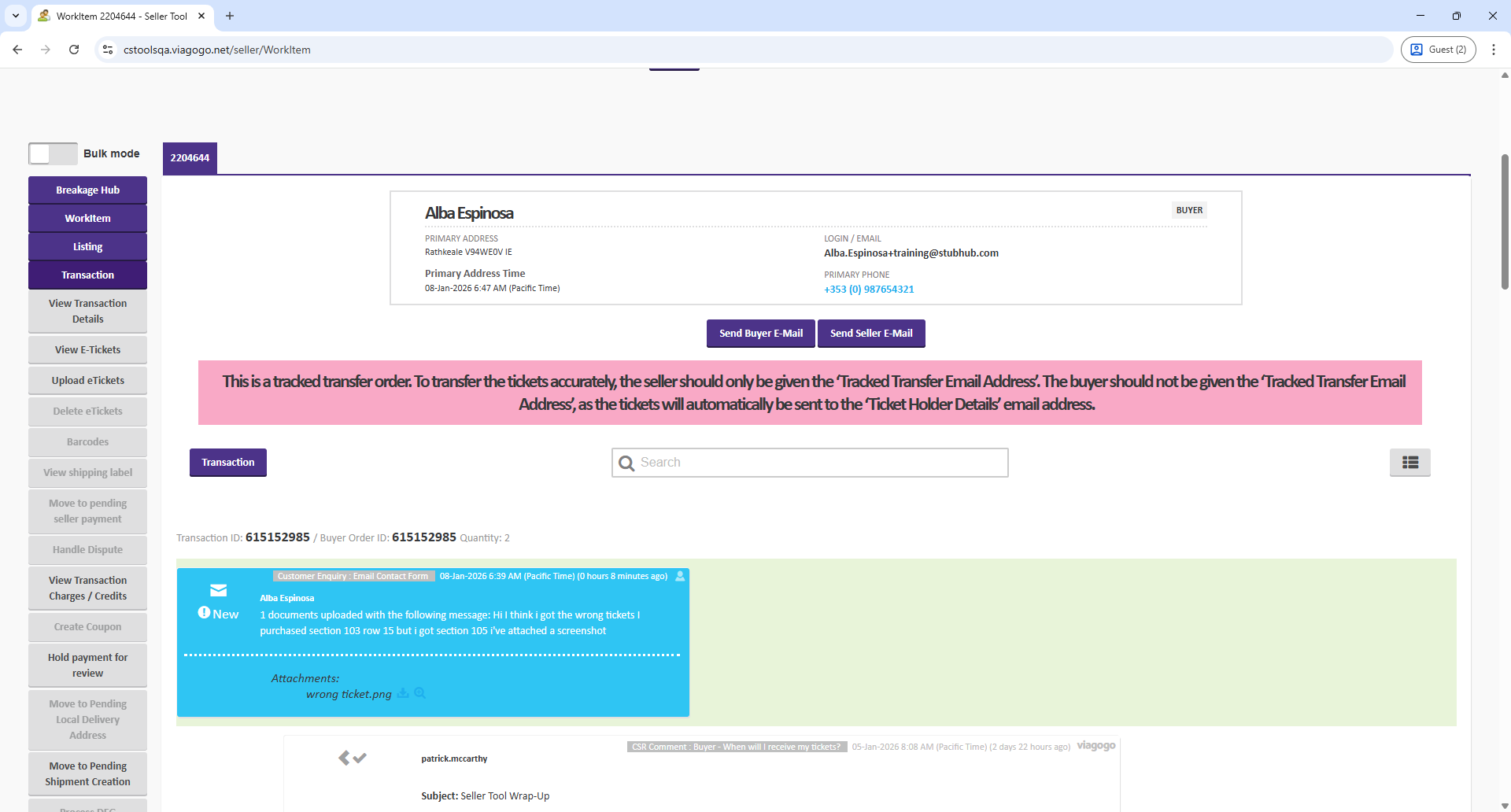This screenshot has width=1511, height=812.
Task: Click the list view icon button
Action: coord(1409,463)
